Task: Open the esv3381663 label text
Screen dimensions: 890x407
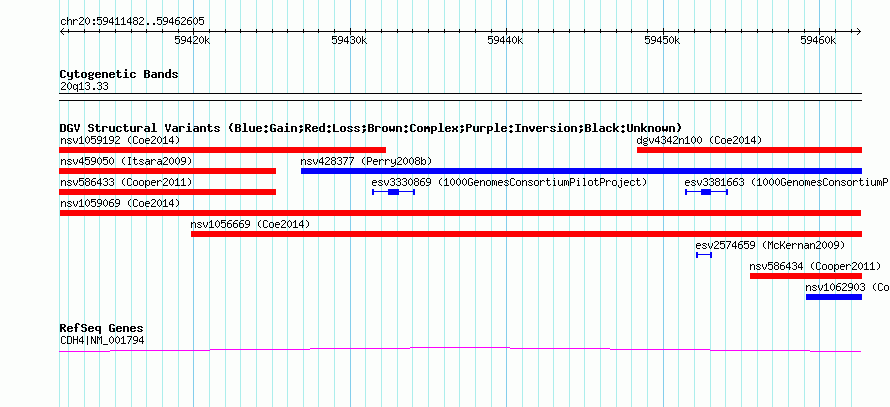Action: coord(787,182)
